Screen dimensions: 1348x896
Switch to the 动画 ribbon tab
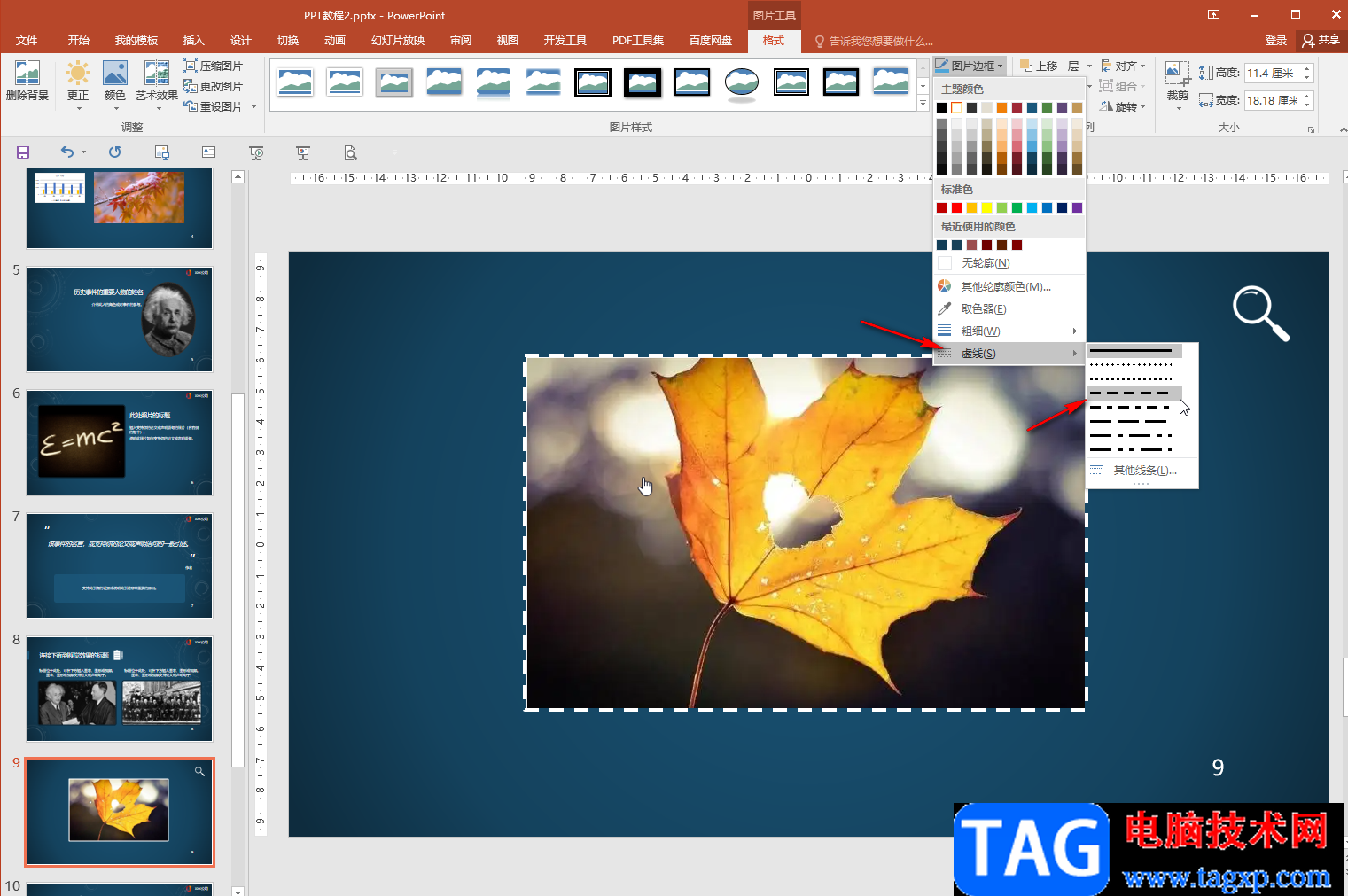coord(334,40)
